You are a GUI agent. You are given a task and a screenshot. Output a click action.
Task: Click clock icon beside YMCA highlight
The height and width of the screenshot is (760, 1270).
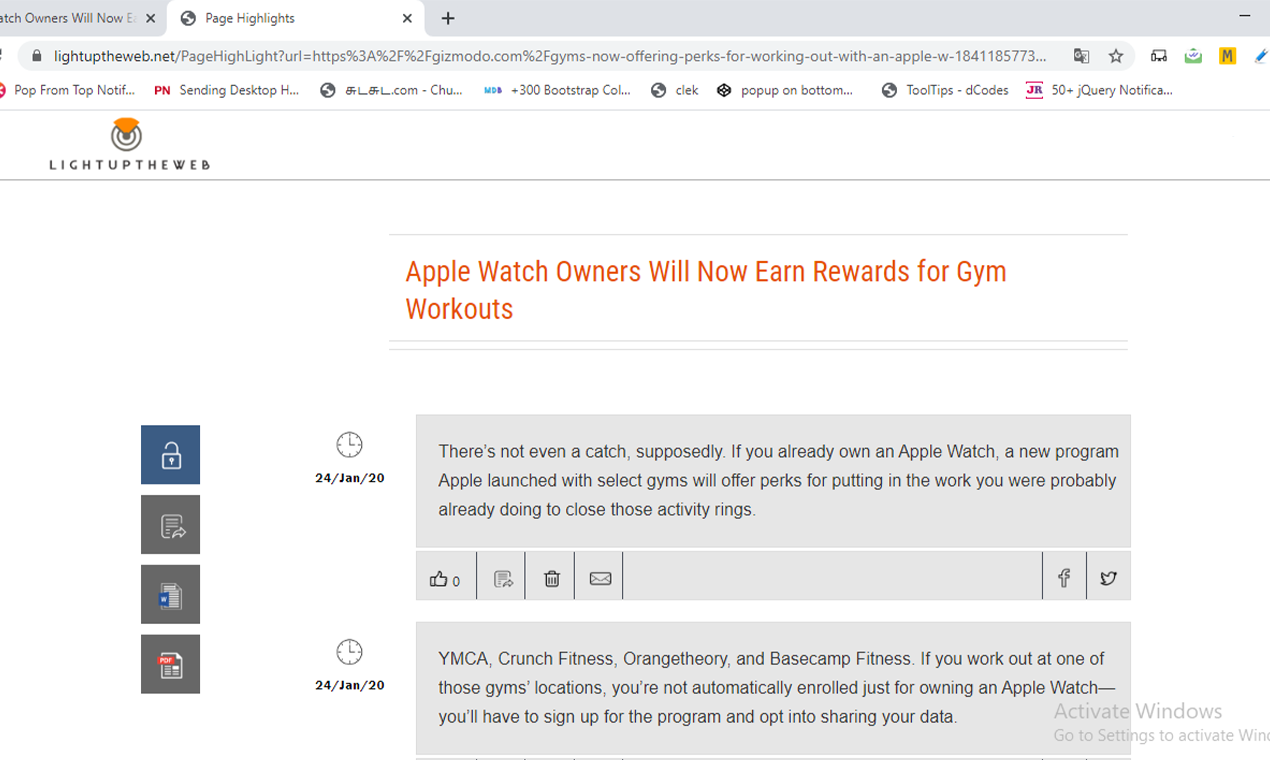click(349, 652)
